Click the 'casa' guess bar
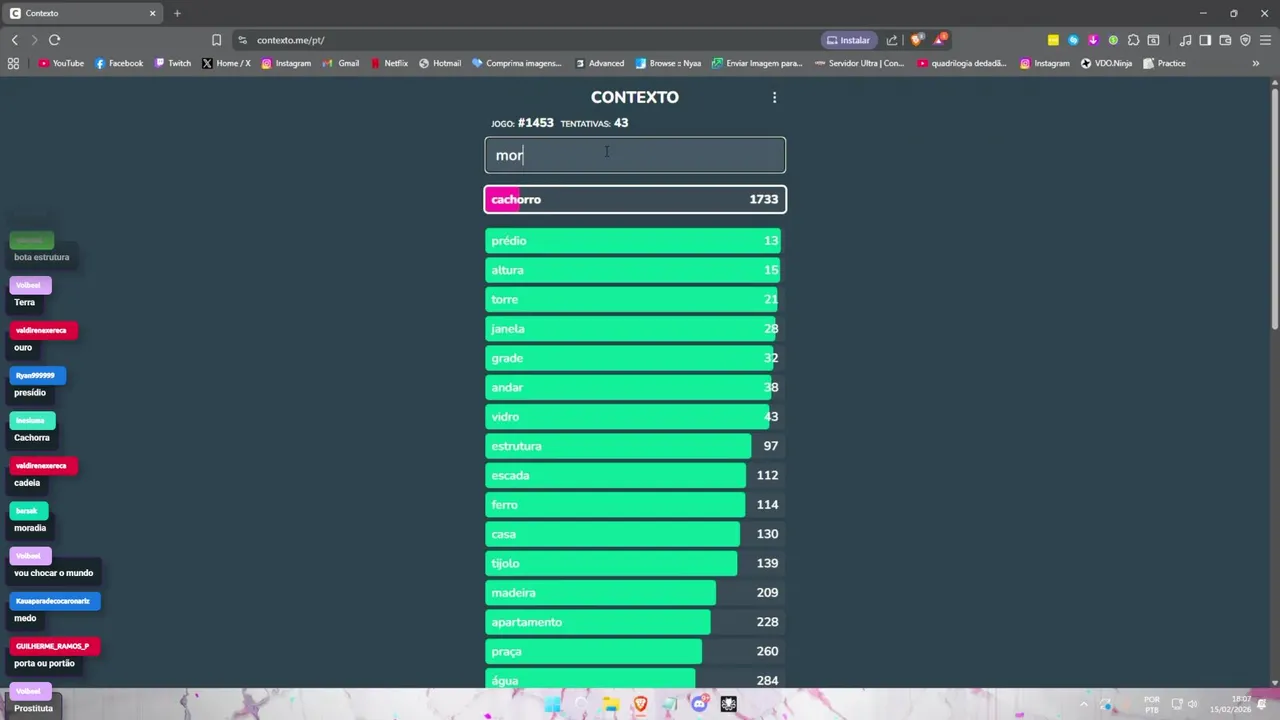 pos(633,534)
